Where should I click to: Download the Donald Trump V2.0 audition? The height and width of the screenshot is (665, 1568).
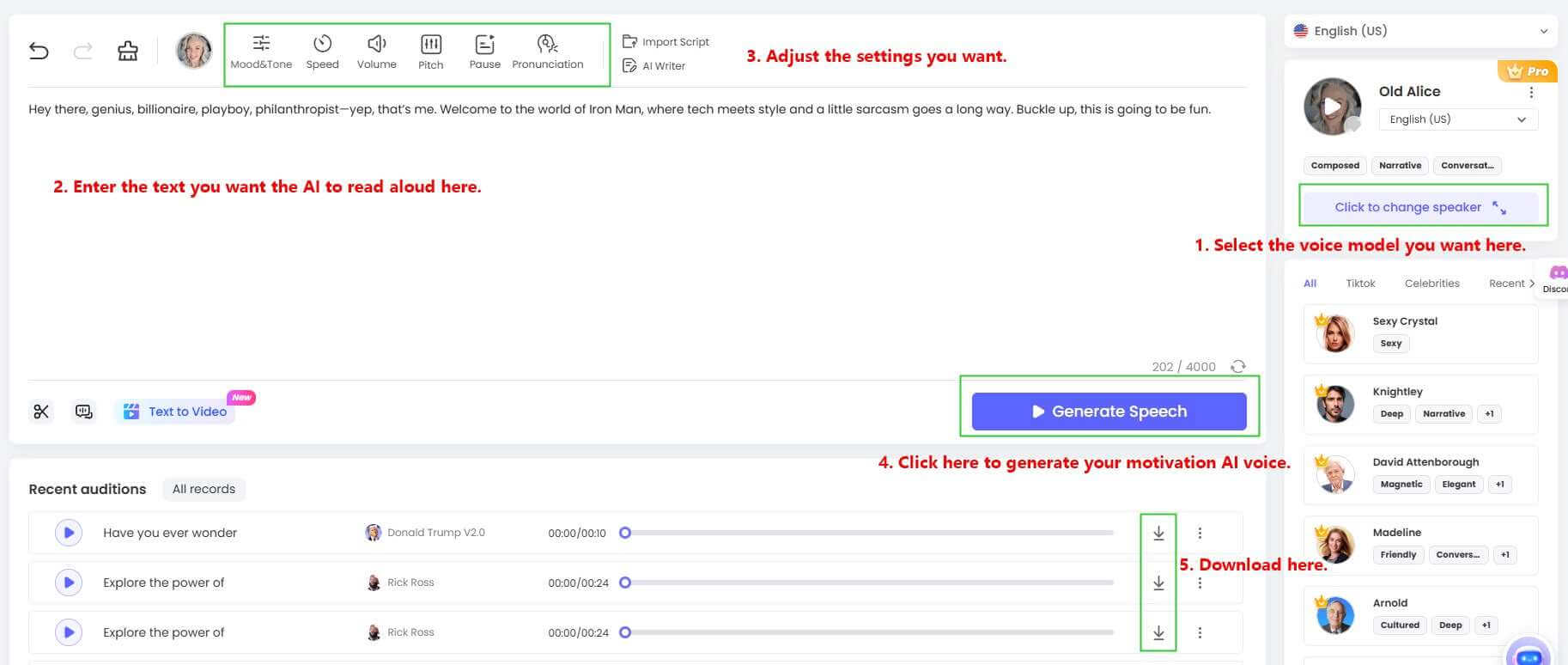[1158, 534]
